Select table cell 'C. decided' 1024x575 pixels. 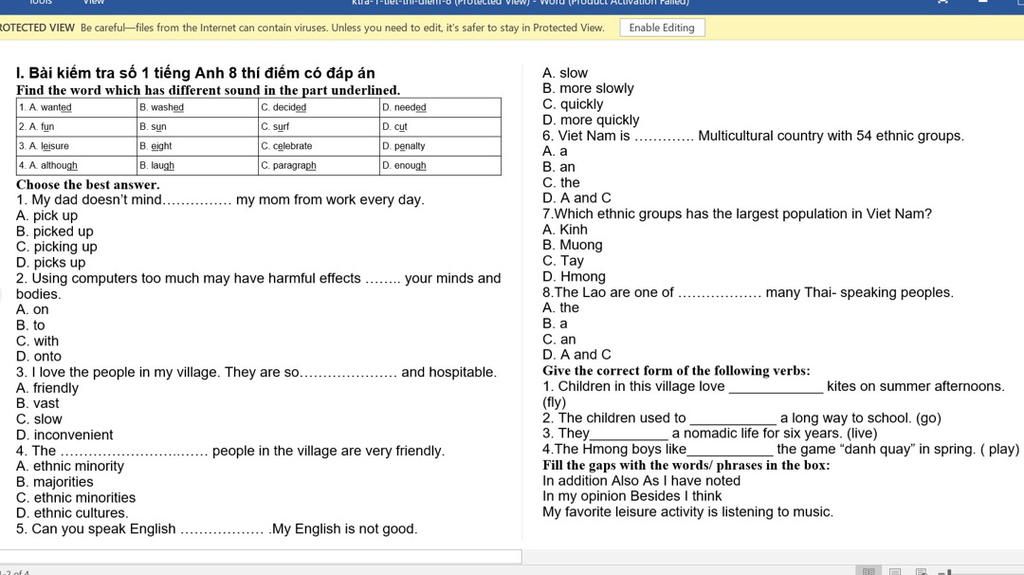click(x=319, y=107)
